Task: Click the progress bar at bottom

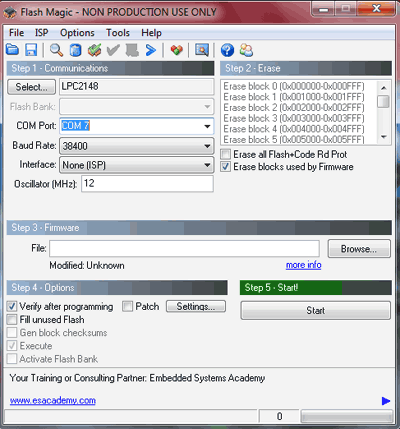Action: (x=347, y=416)
